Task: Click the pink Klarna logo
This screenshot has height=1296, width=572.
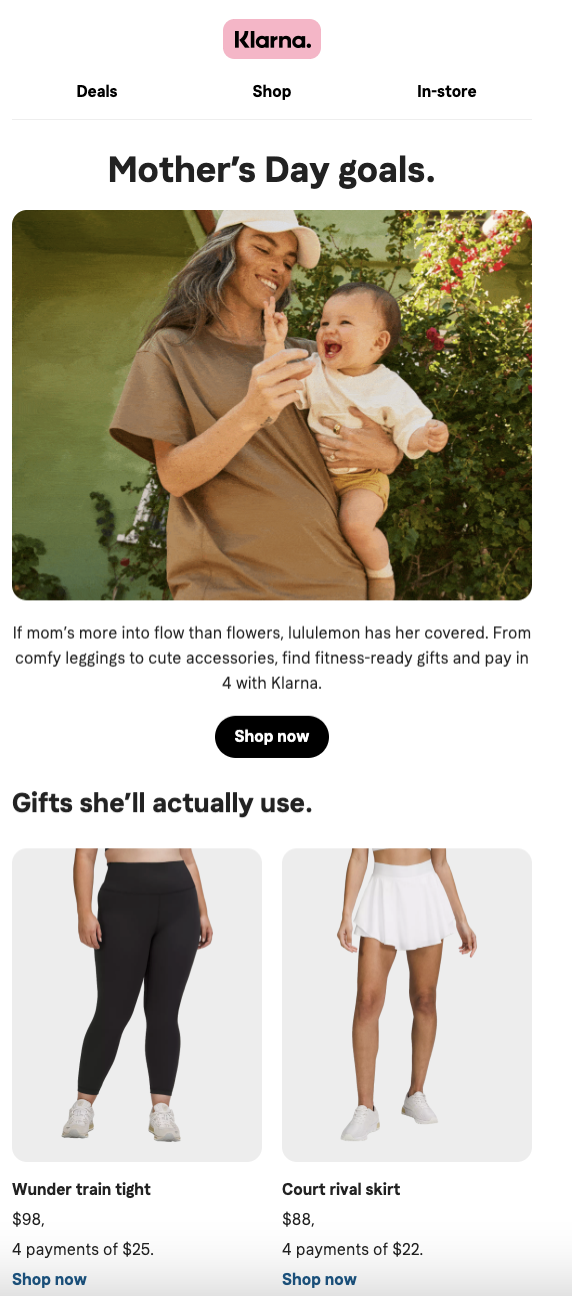Action: (x=272, y=39)
